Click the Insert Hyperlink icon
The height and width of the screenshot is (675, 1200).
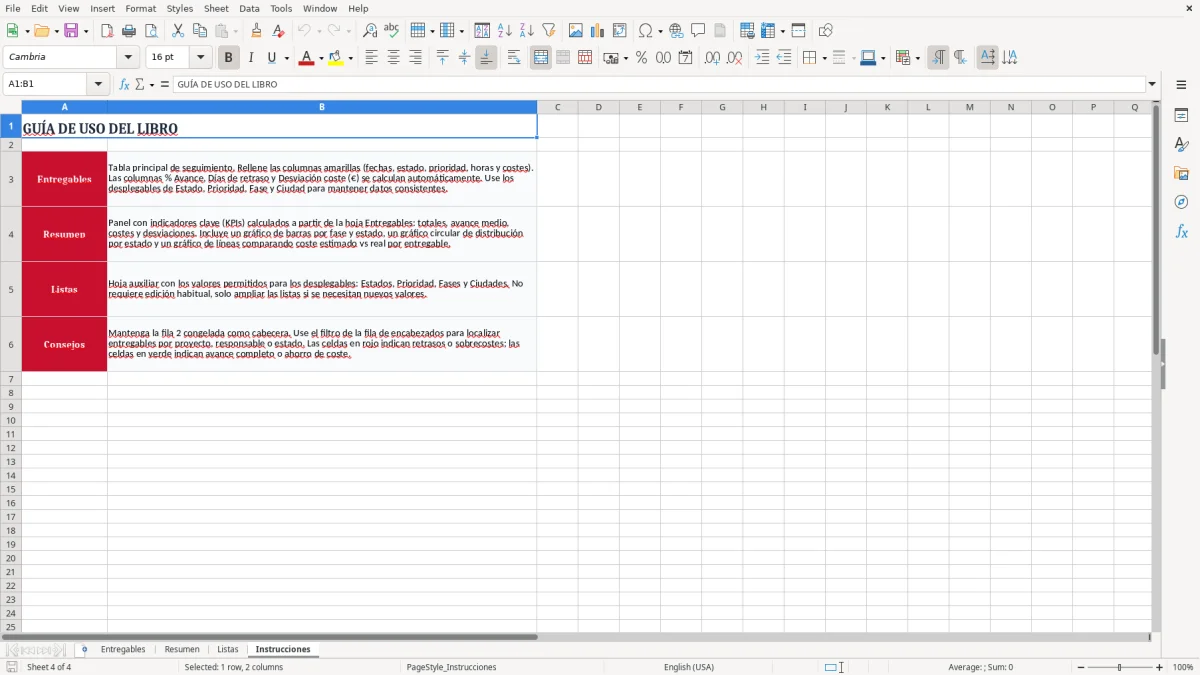676,31
